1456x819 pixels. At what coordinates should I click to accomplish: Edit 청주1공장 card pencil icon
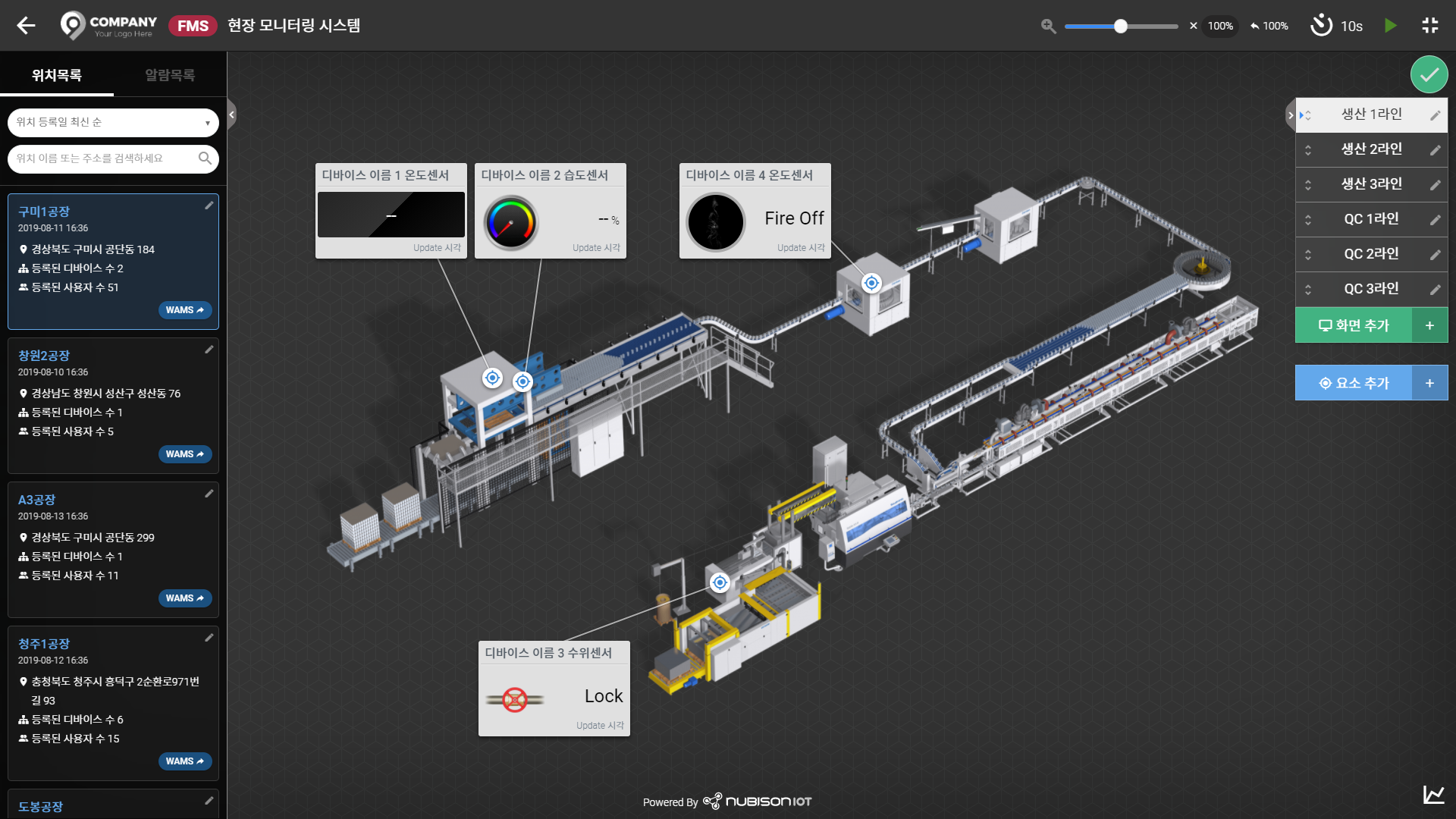click(209, 638)
